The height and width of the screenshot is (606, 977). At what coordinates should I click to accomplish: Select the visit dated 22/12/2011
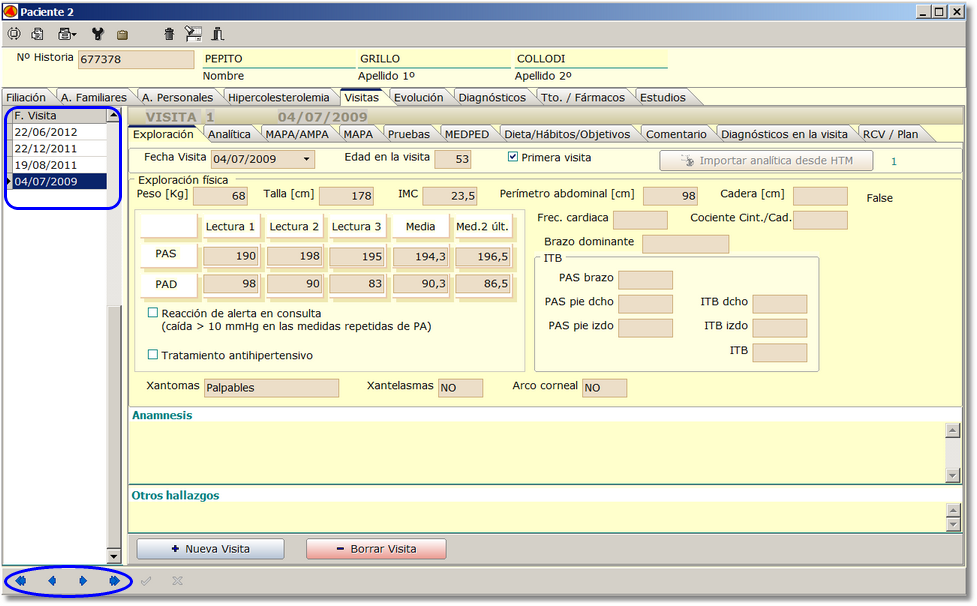click(60, 148)
